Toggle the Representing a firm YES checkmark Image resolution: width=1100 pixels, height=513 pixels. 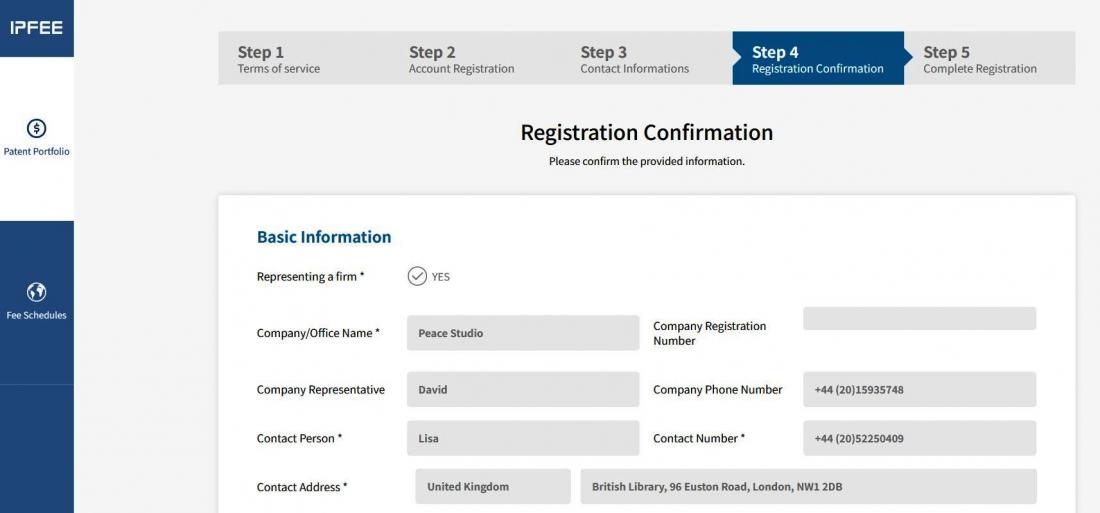point(417,276)
